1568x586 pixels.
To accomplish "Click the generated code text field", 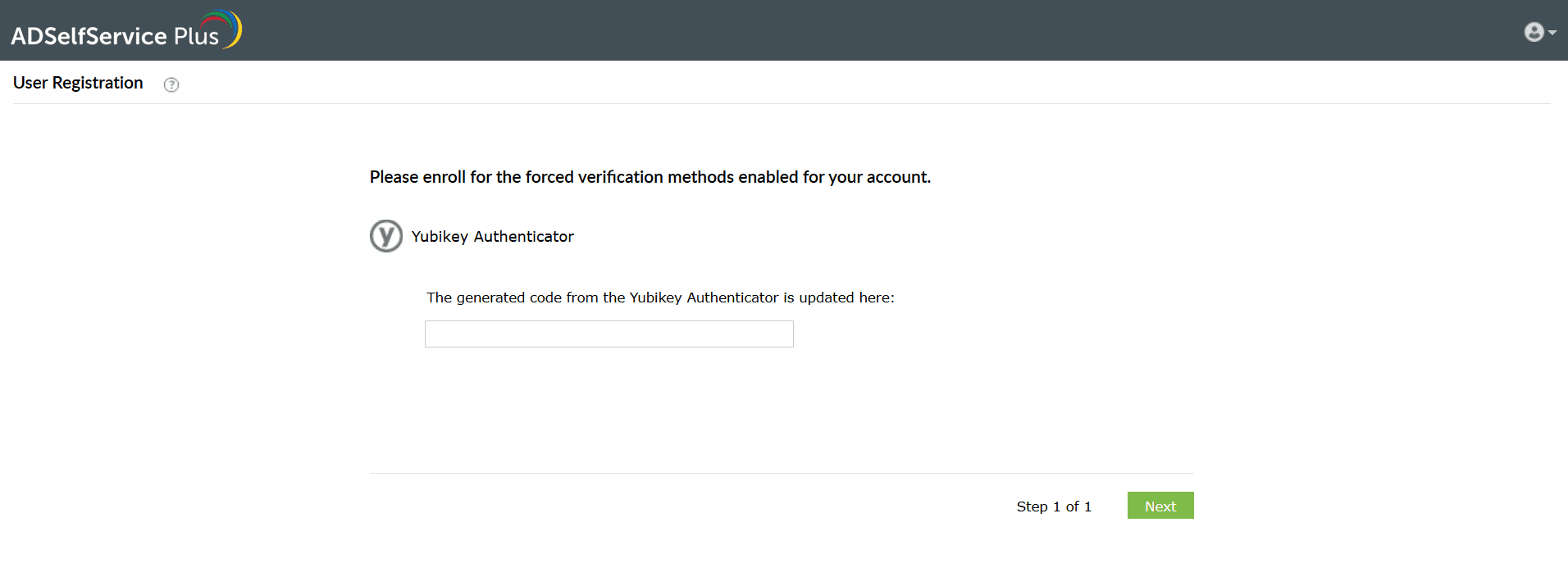I will 609,334.
